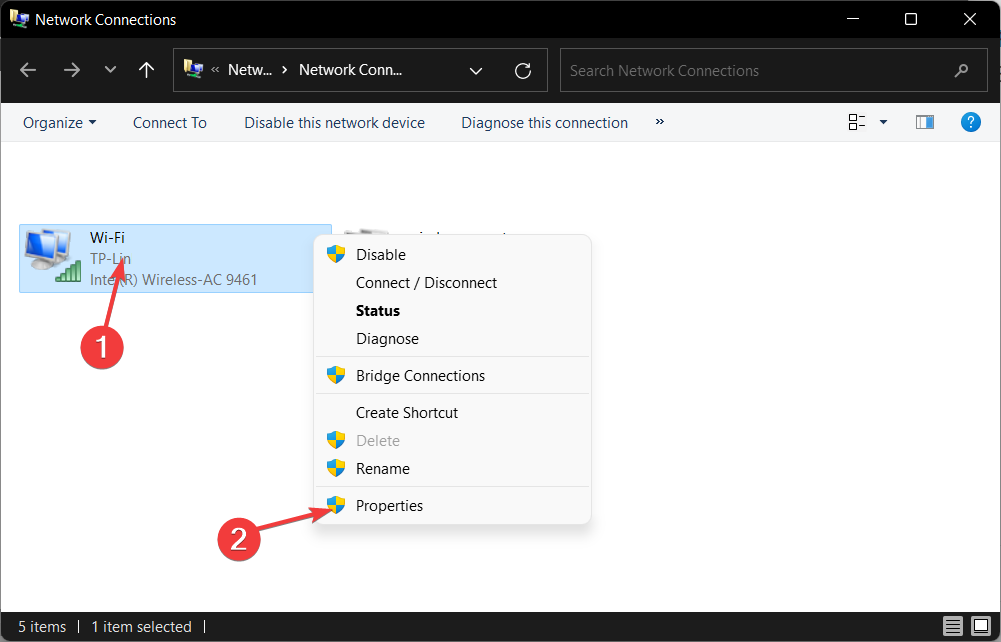Click Disable this network device
The height and width of the screenshot is (642, 1001).
(334, 123)
